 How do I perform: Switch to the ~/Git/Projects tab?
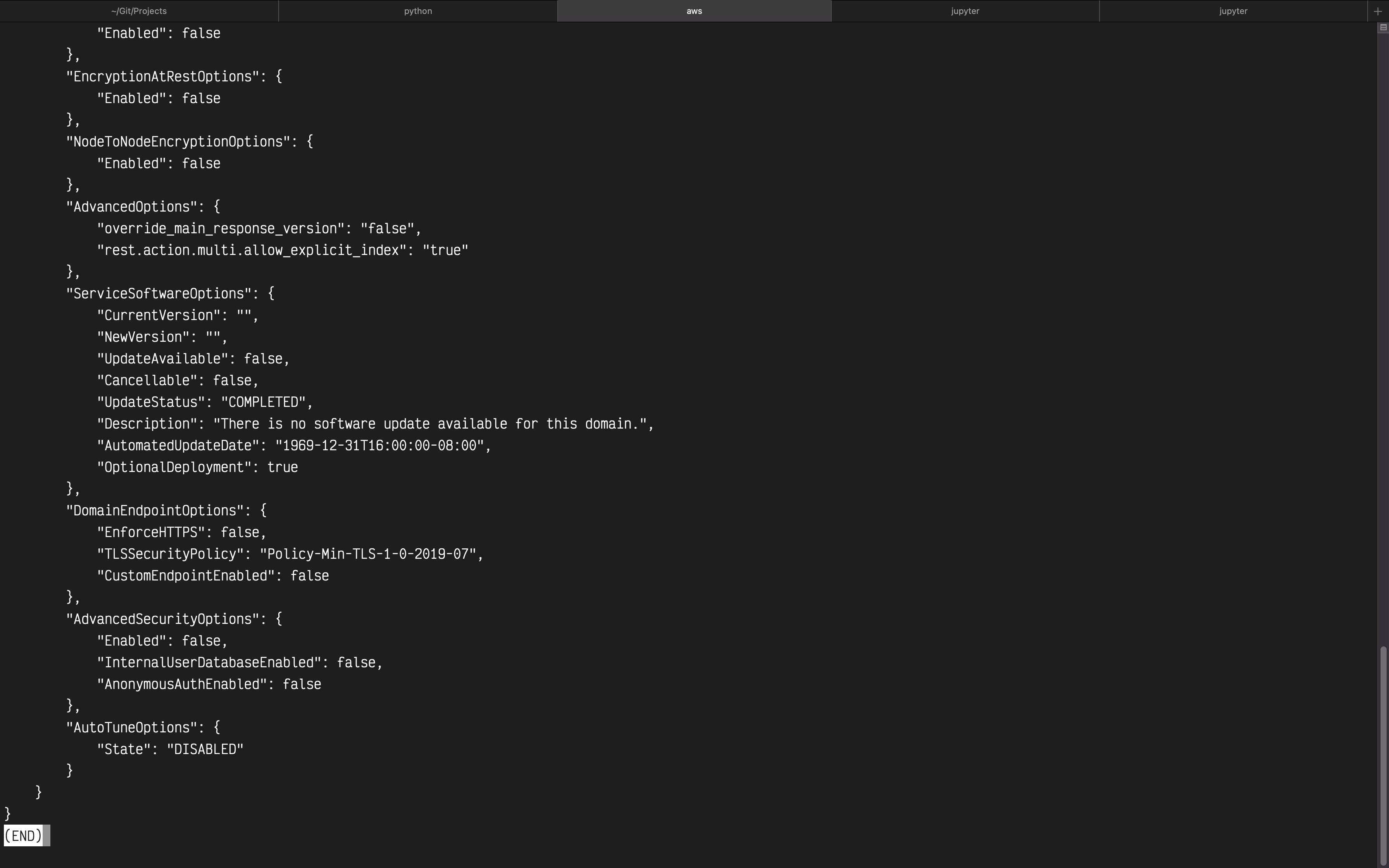[x=139, y=11]
